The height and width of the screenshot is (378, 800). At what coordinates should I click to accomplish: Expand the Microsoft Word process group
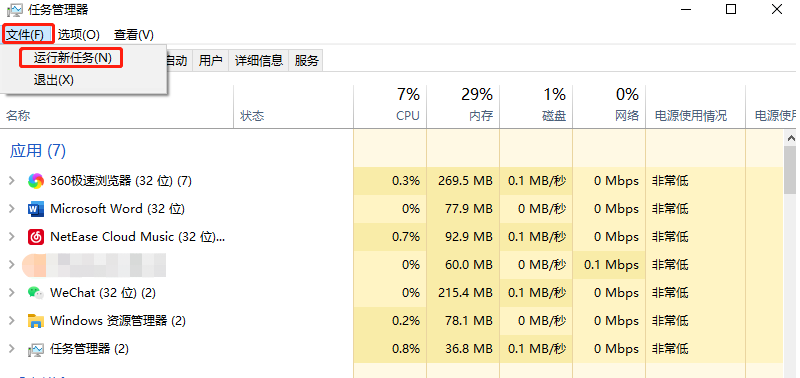[12, 209]
